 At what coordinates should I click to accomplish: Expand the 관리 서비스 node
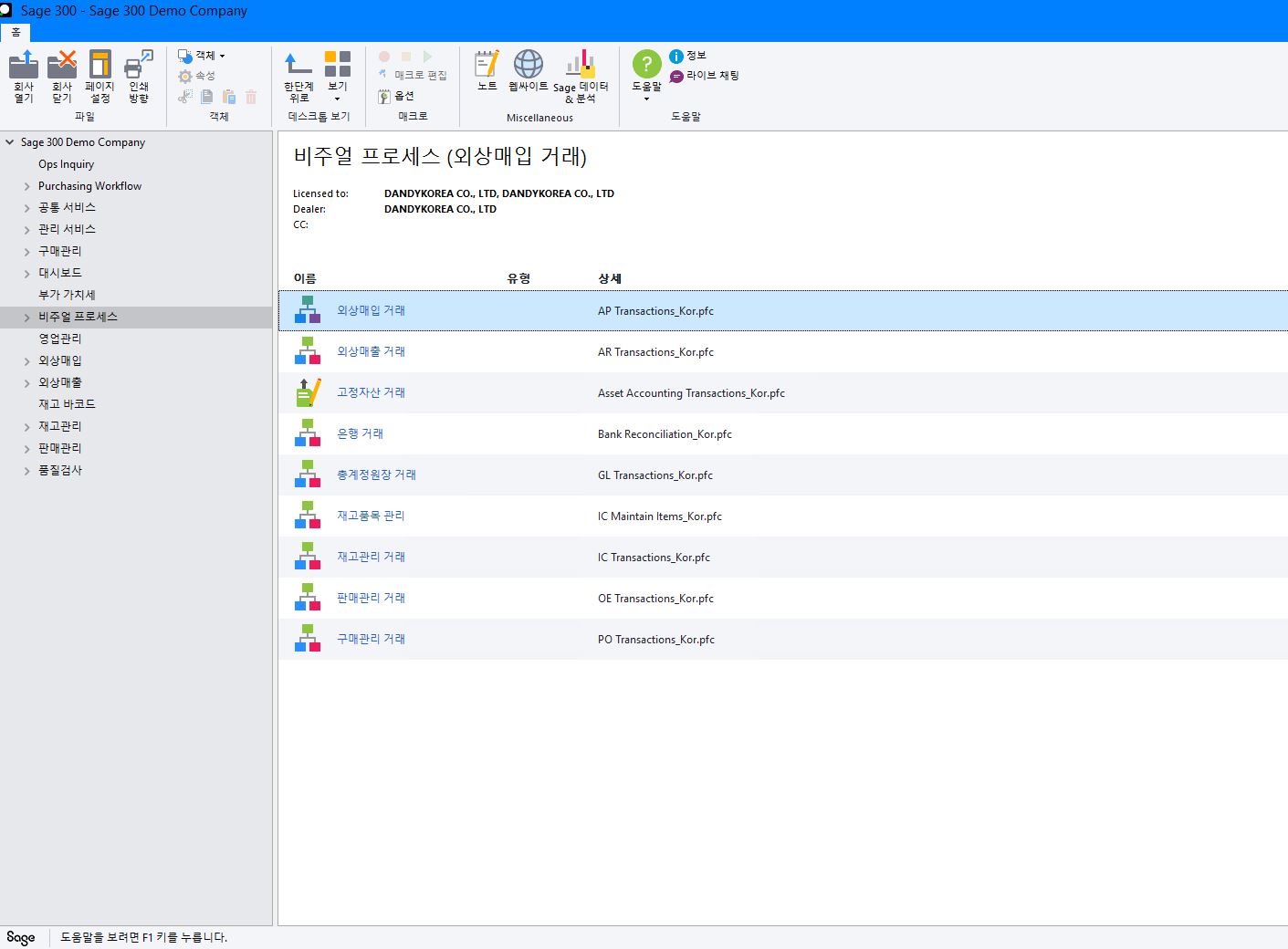(27, 230)
